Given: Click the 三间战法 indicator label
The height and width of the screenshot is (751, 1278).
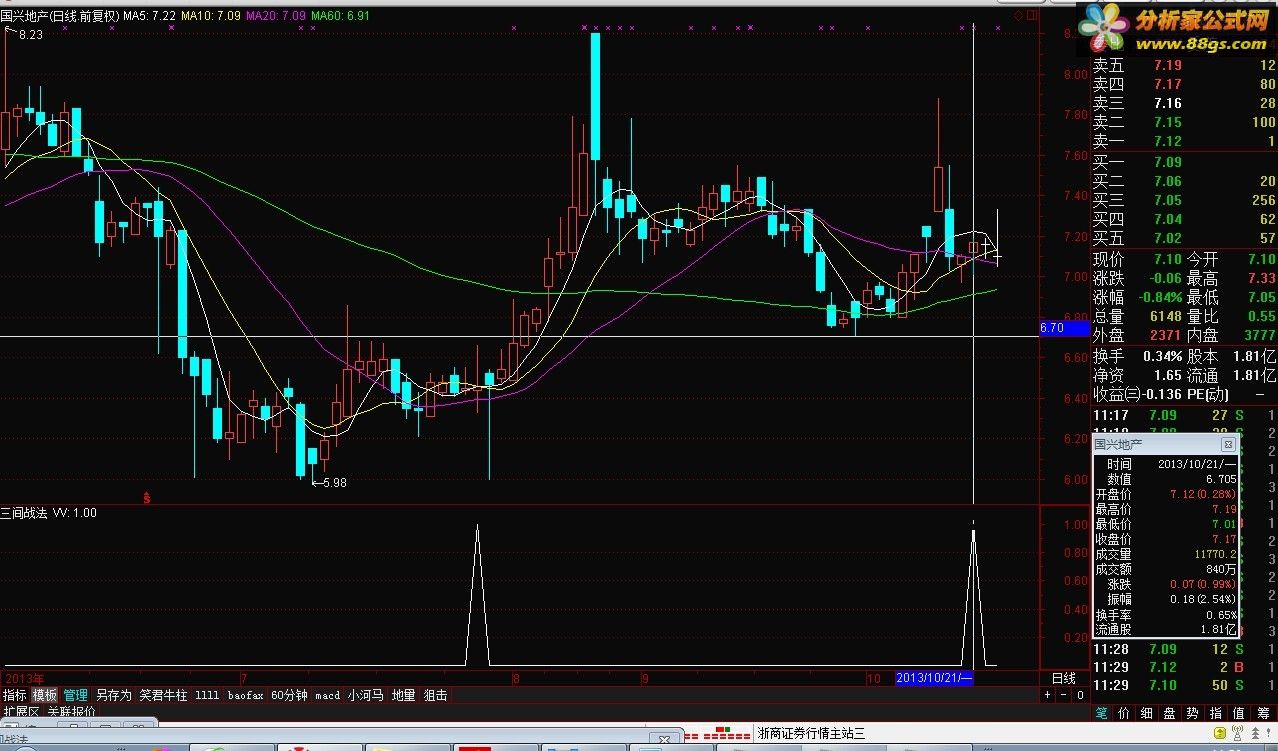Looking at the screenshot, I should click(26, 513).
